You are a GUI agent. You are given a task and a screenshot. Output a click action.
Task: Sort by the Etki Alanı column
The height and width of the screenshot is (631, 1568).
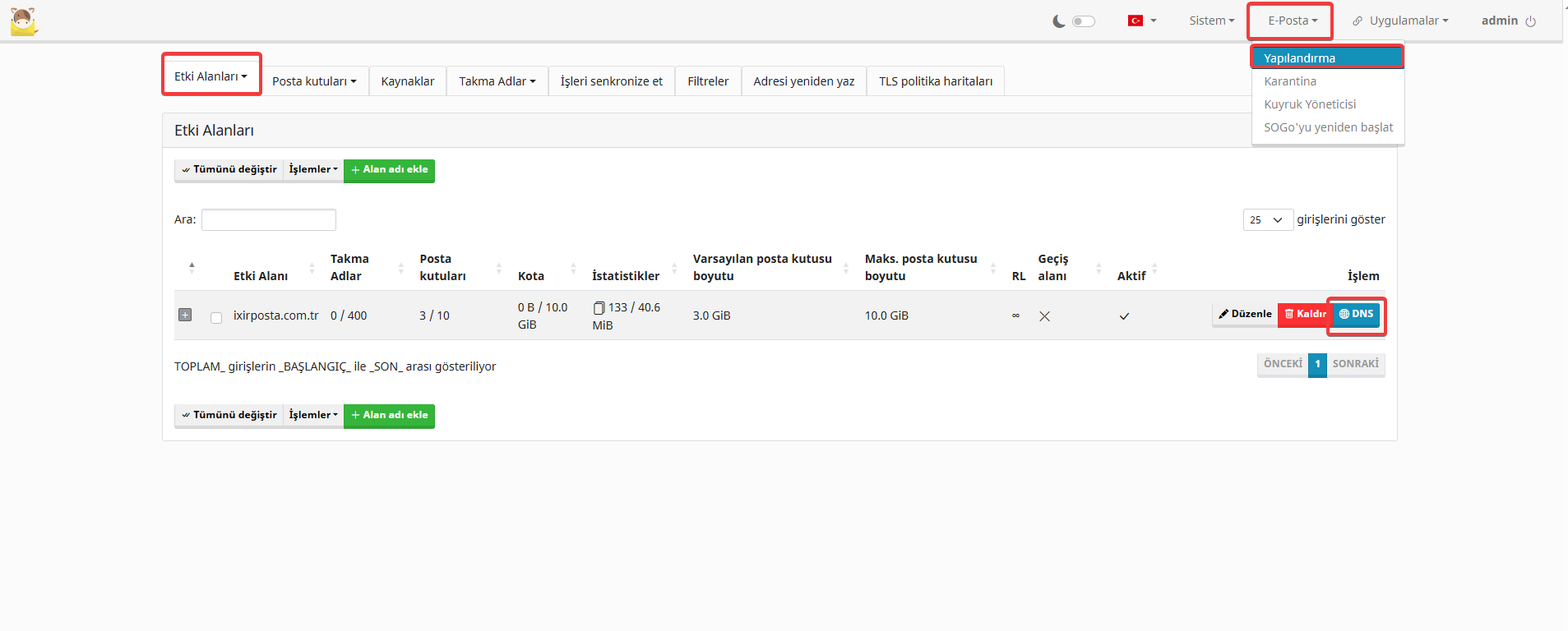tap(261, 276)
